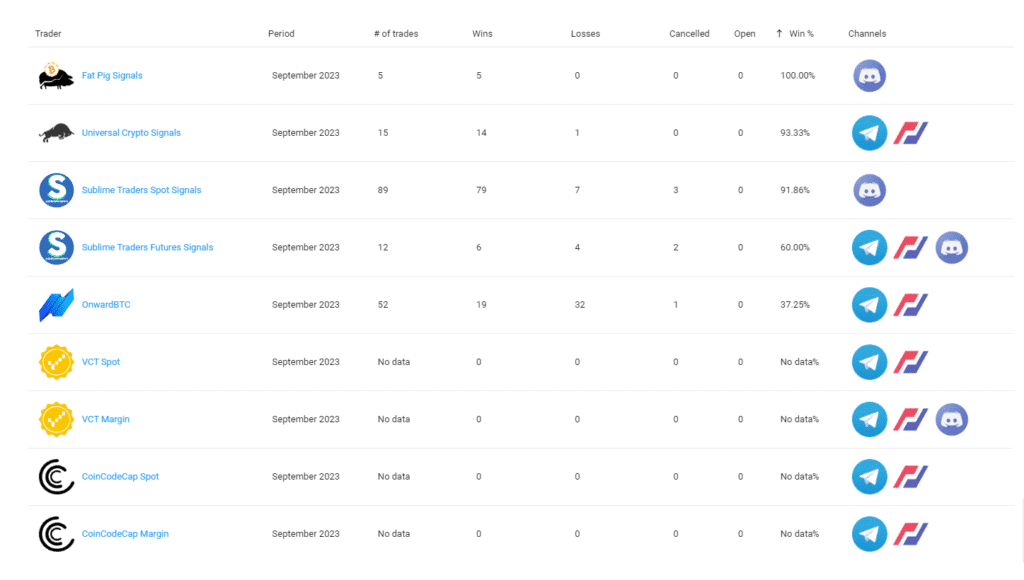Open the Fat Pig Signals trader link
Image resolution: width=1024 pixels, height=580 pixels.
(x=112, y=76)
